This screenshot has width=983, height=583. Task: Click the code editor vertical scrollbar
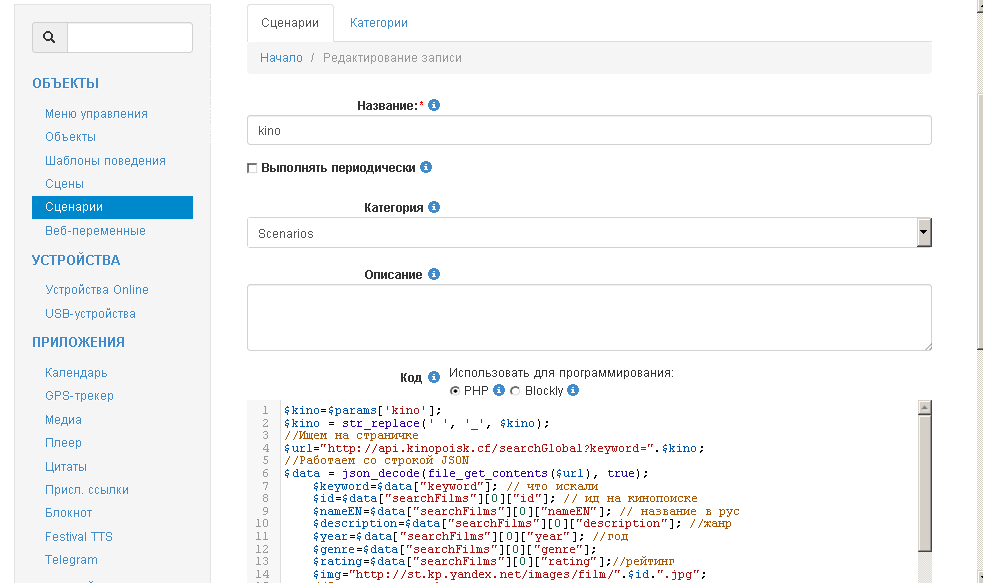point(924,480)
